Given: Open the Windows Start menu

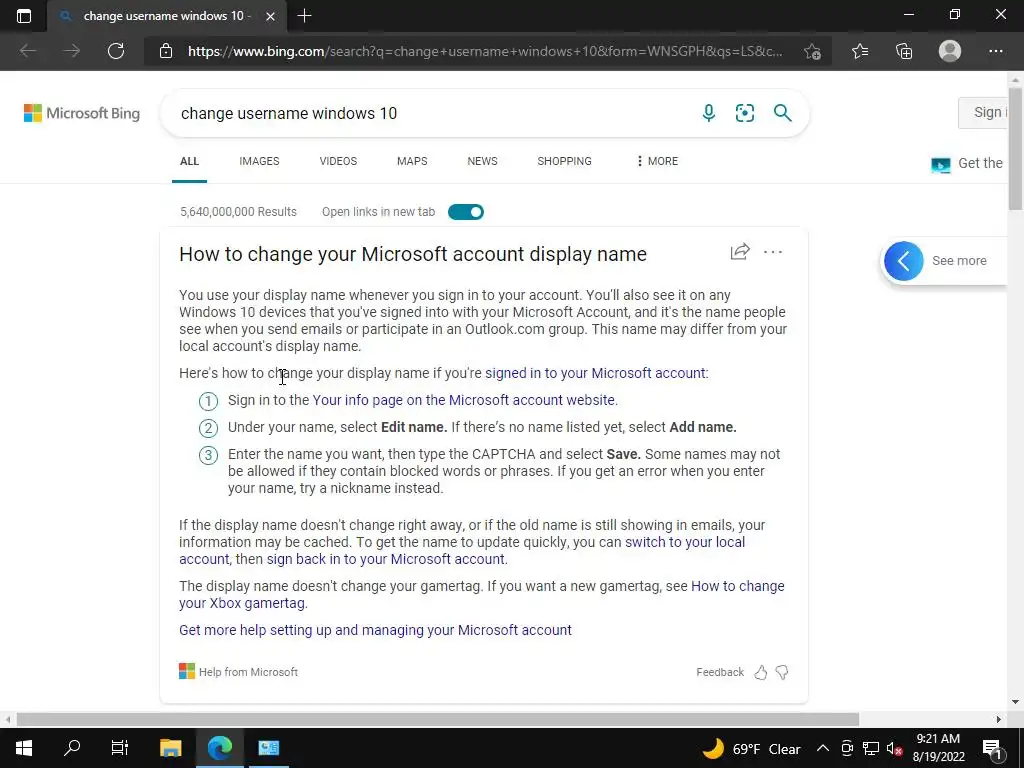Looking at the screenshot, I should click(24, 748).
